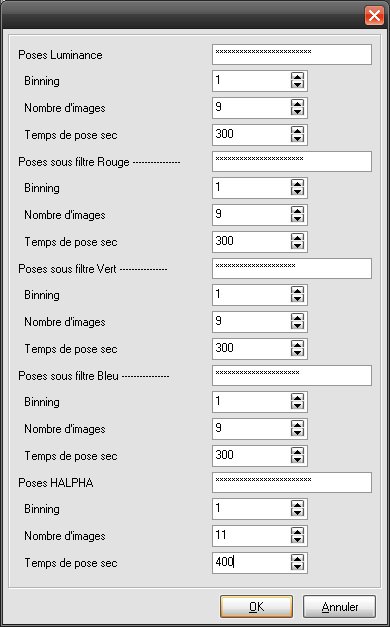Screen dimensions: 390x627
Task: Increase Bleu filter Nombre d'images value
Action: (x=297, y=425)
